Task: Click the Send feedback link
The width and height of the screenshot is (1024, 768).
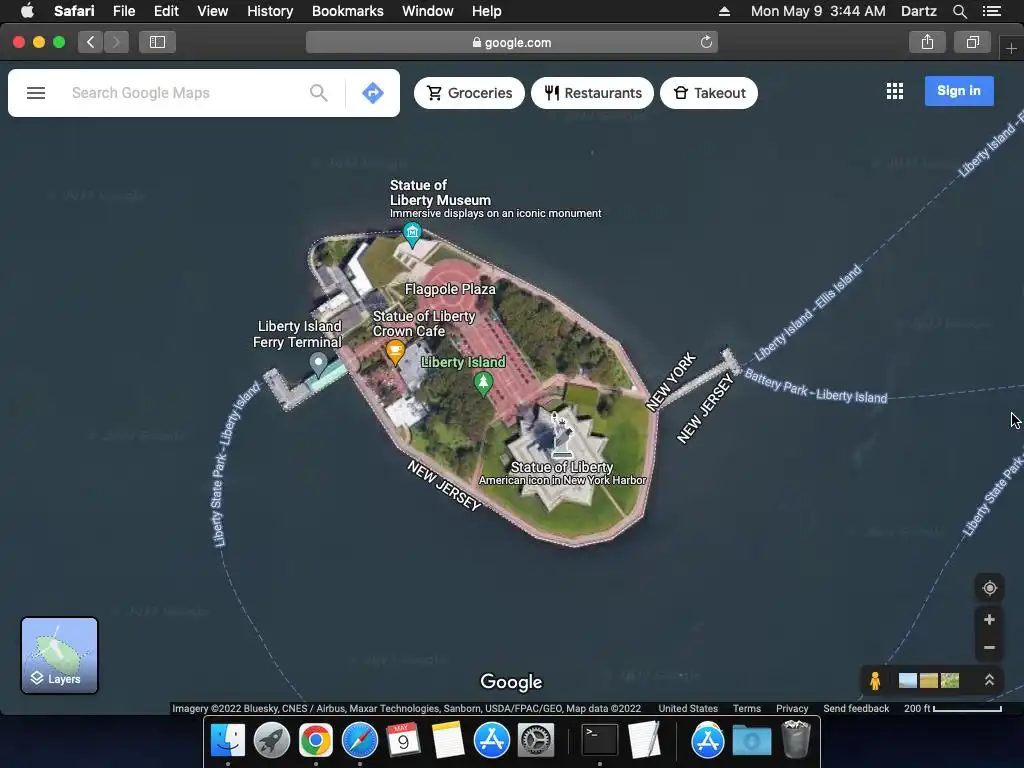Action: pos(856,709)
